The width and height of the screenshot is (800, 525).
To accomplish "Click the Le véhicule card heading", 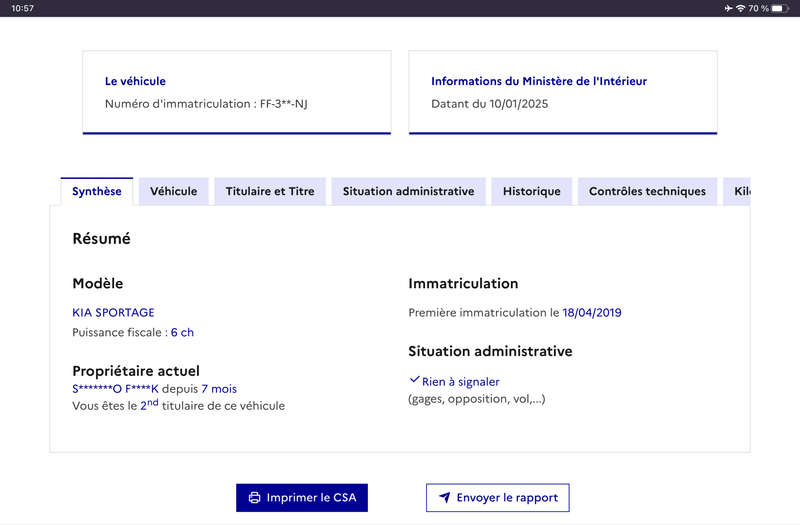I will point(135,81).
